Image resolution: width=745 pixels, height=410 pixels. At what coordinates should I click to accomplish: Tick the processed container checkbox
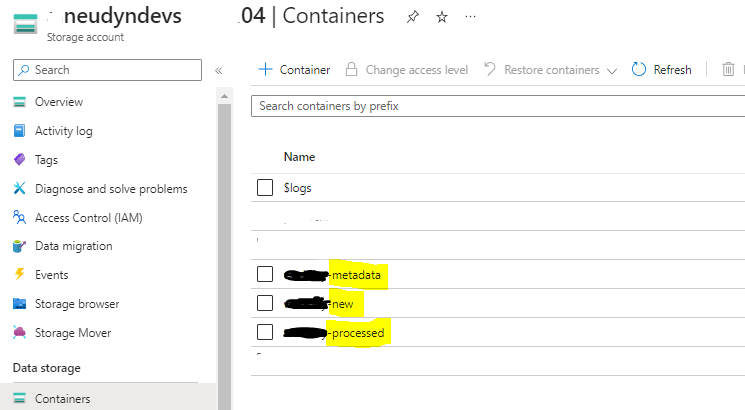point(265,332)
